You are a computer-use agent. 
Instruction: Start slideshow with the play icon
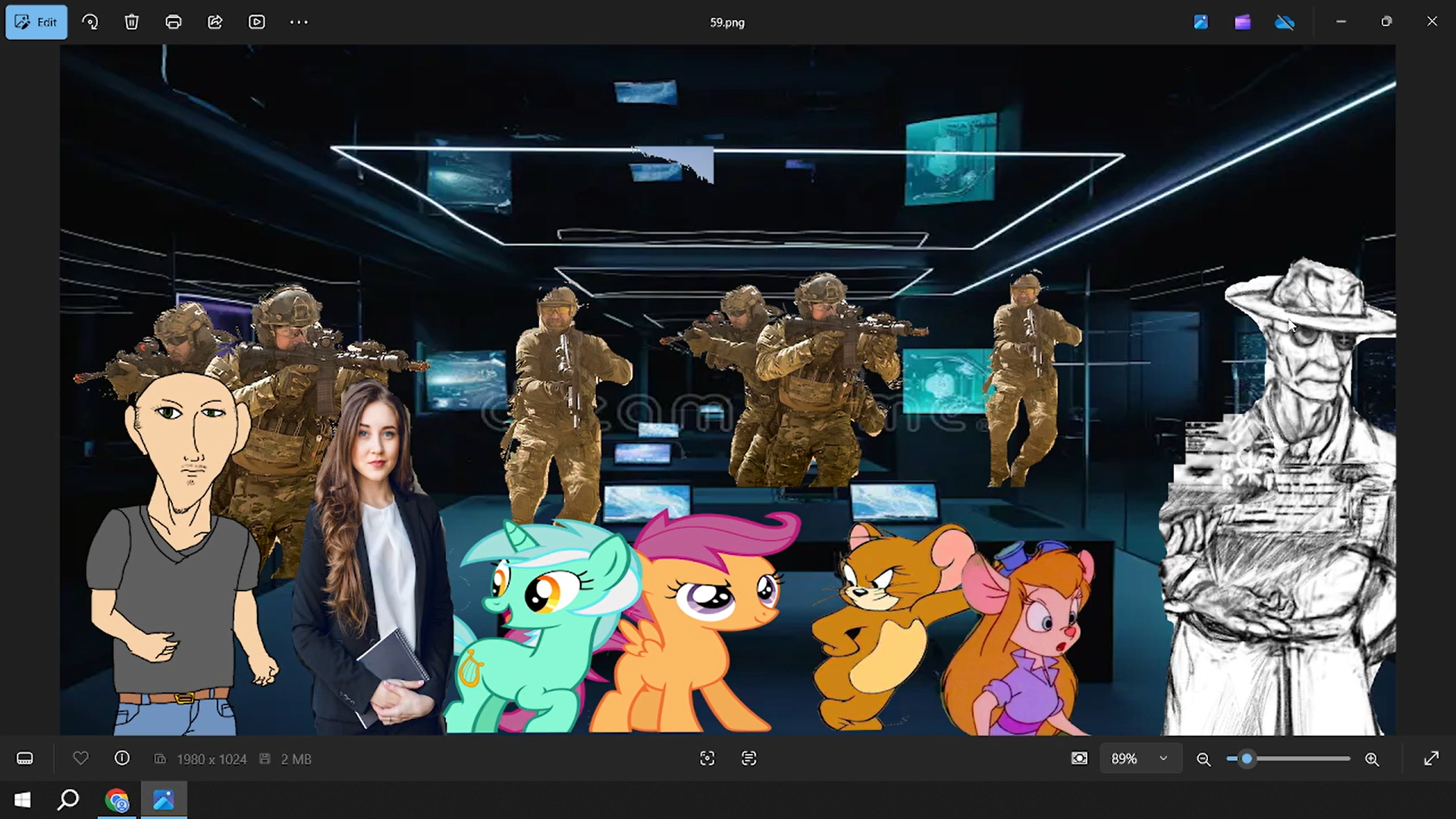(257, 22)
